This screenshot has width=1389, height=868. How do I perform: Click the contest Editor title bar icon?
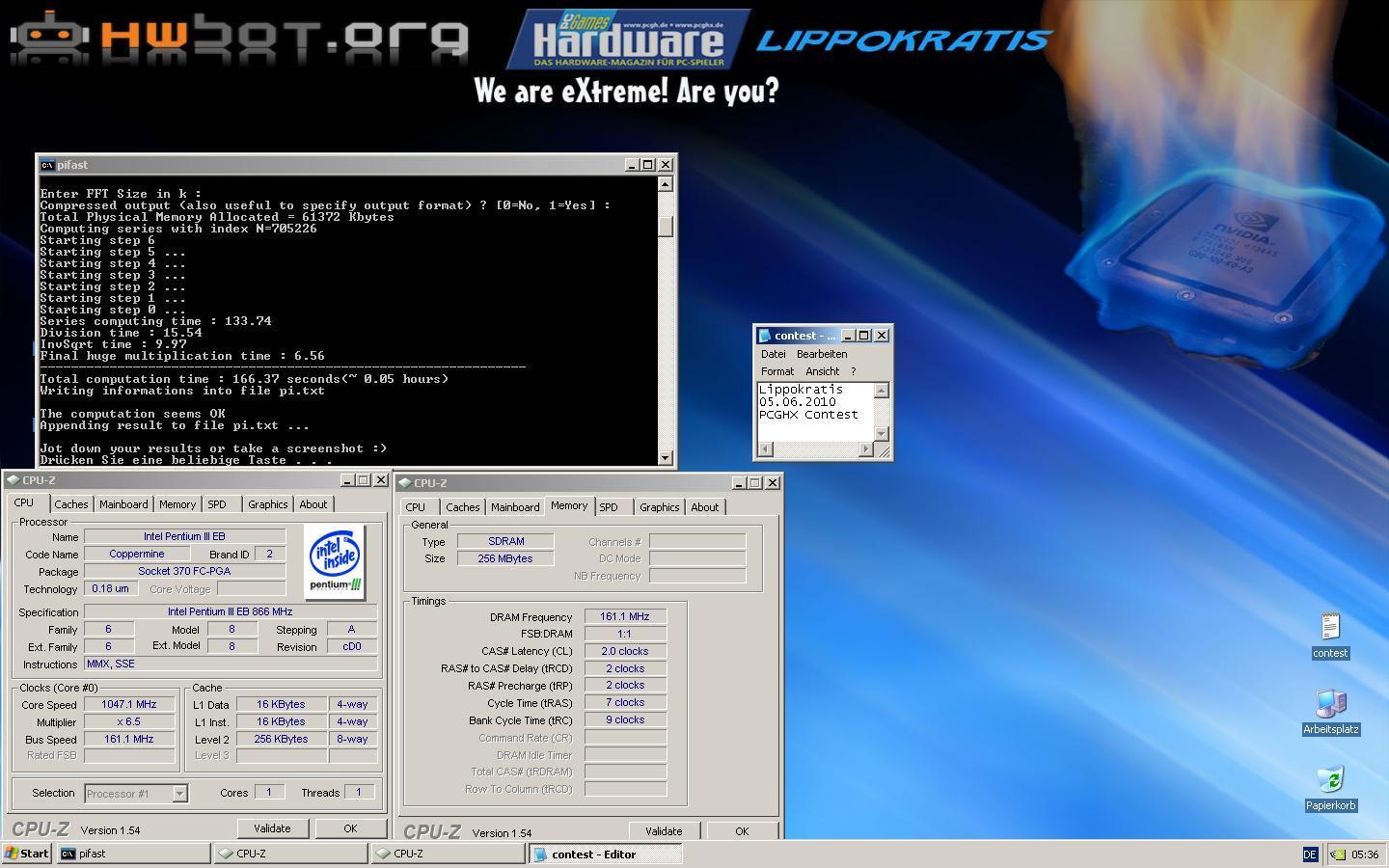pos(765,336)
